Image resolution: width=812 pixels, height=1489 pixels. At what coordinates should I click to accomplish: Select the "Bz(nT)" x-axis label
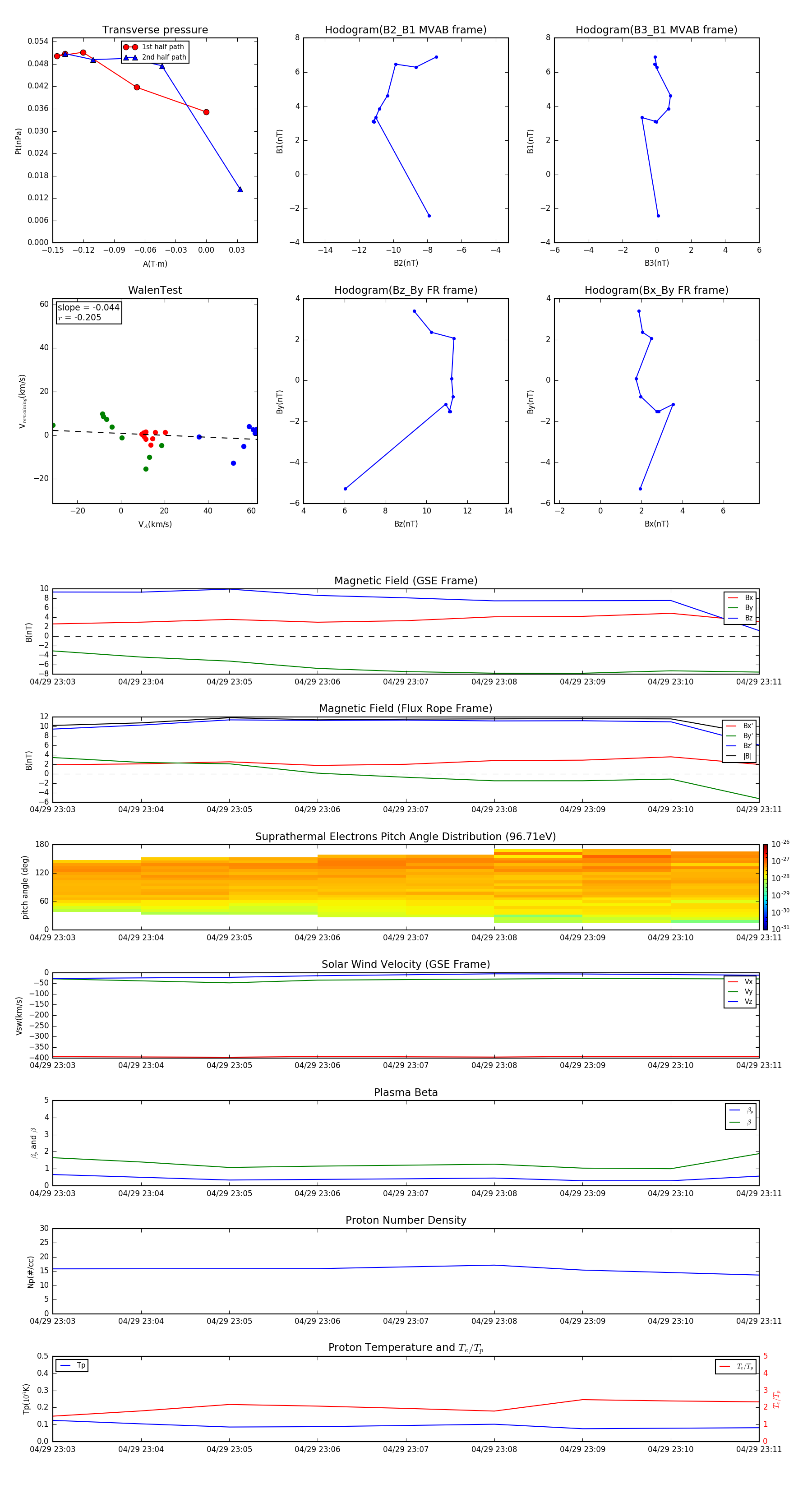pos(406,524)
